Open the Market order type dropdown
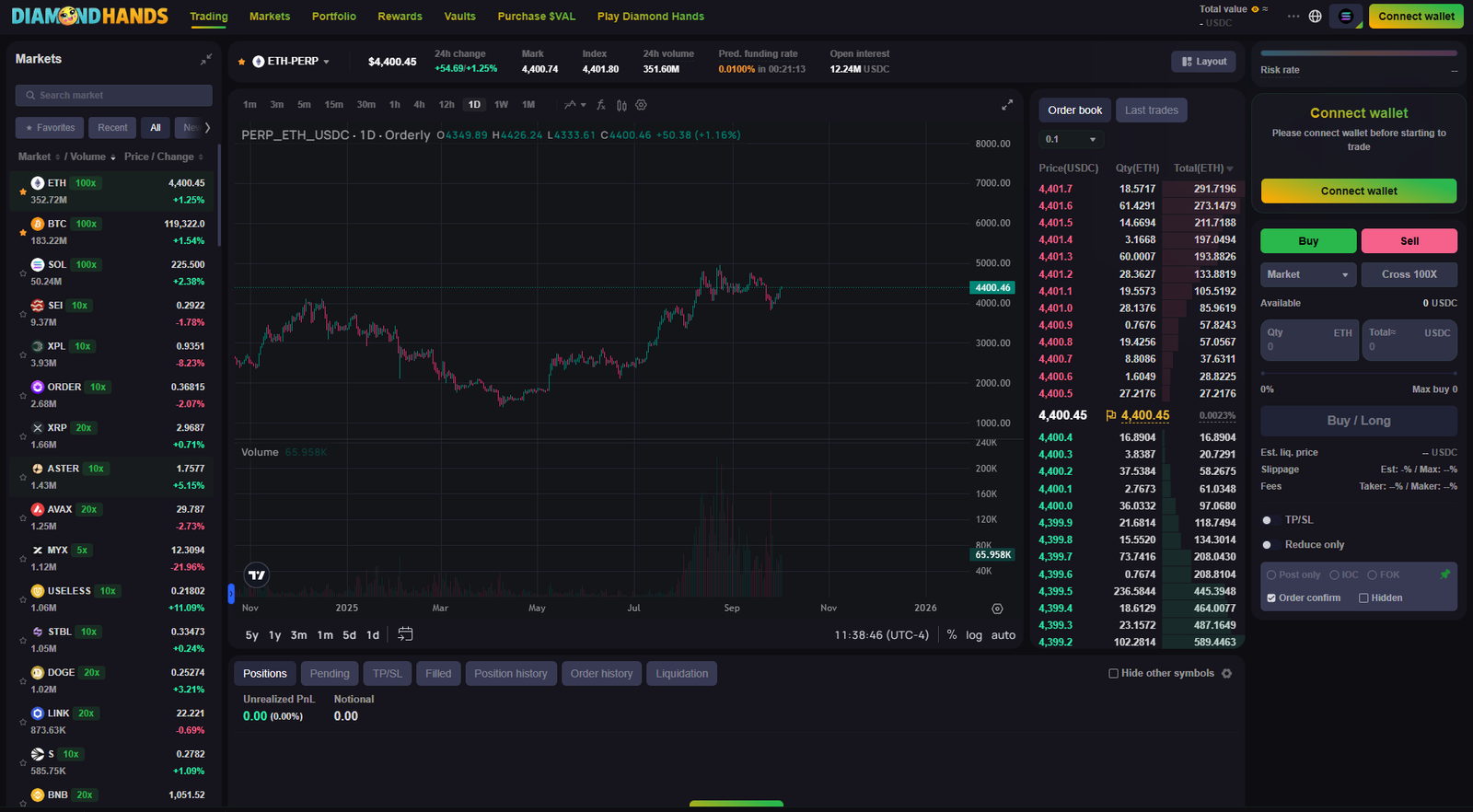This screenshot has width=1473, height=812. [1307, 274]
